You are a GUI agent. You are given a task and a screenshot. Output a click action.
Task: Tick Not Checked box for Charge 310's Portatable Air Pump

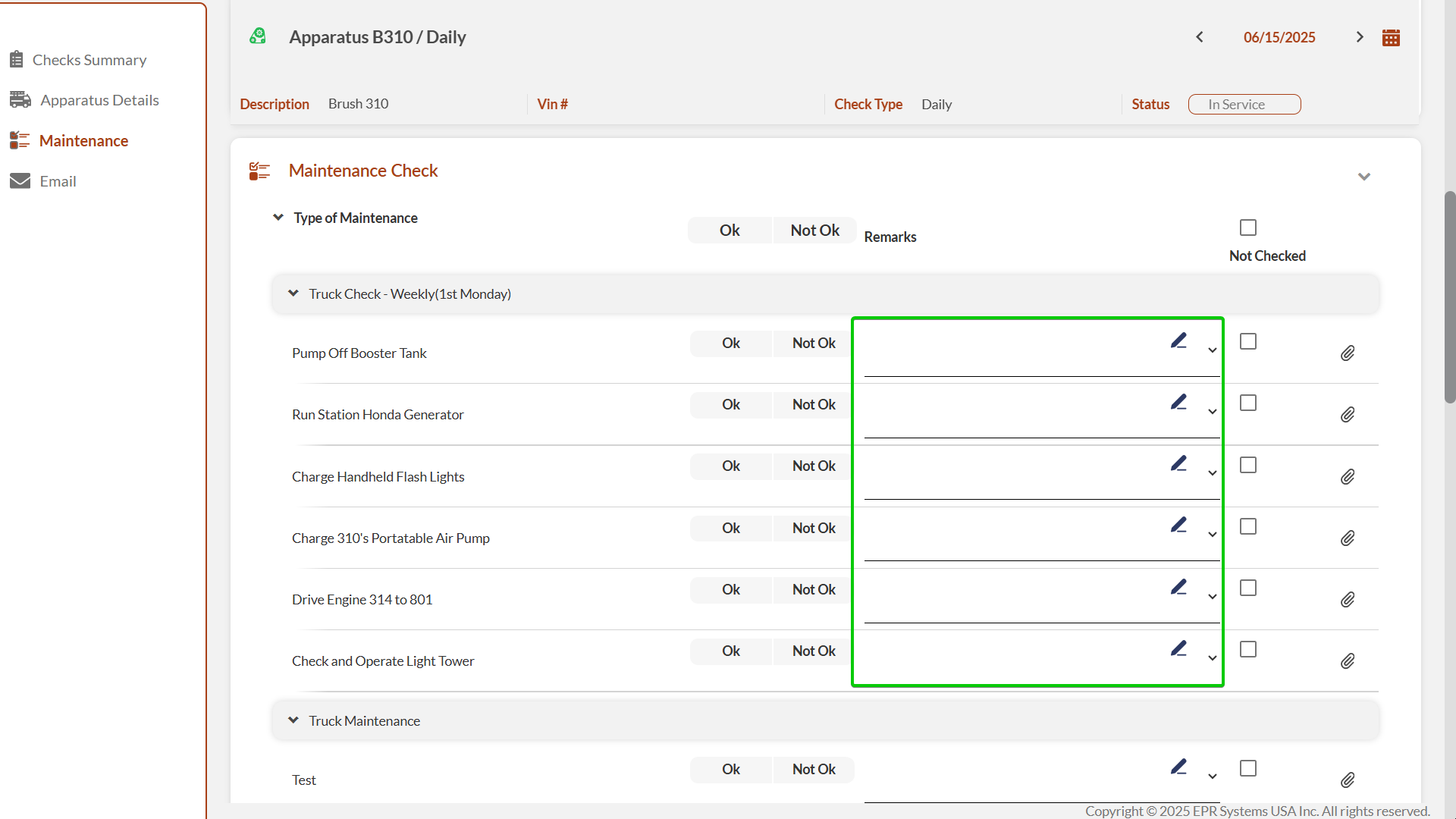pos(1248,527)
